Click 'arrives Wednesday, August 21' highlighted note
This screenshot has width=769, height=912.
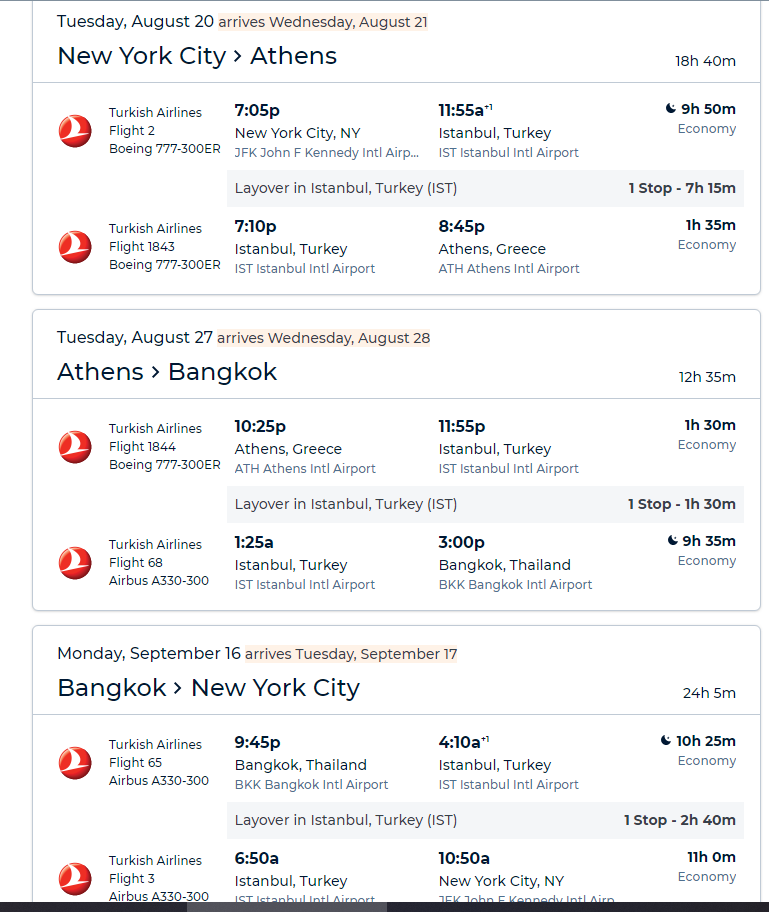click(x=323, y=22)
